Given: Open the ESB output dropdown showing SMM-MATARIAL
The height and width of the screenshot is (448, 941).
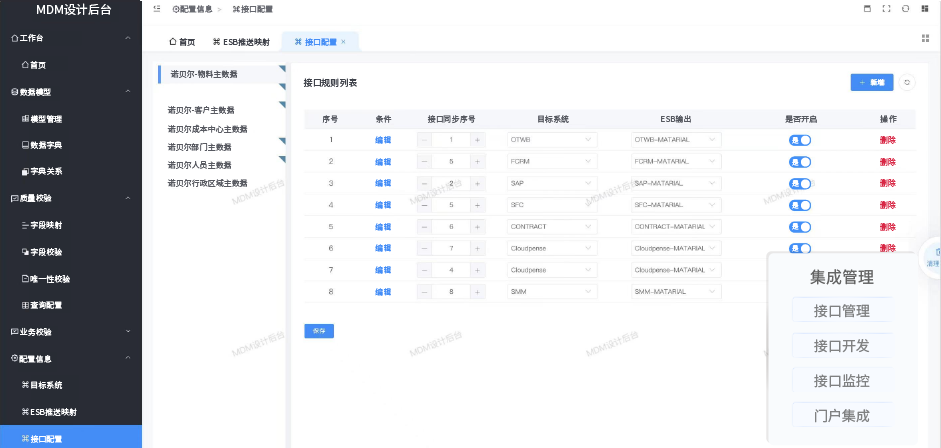Looking at the screenshot, I should tap(675, 292).
